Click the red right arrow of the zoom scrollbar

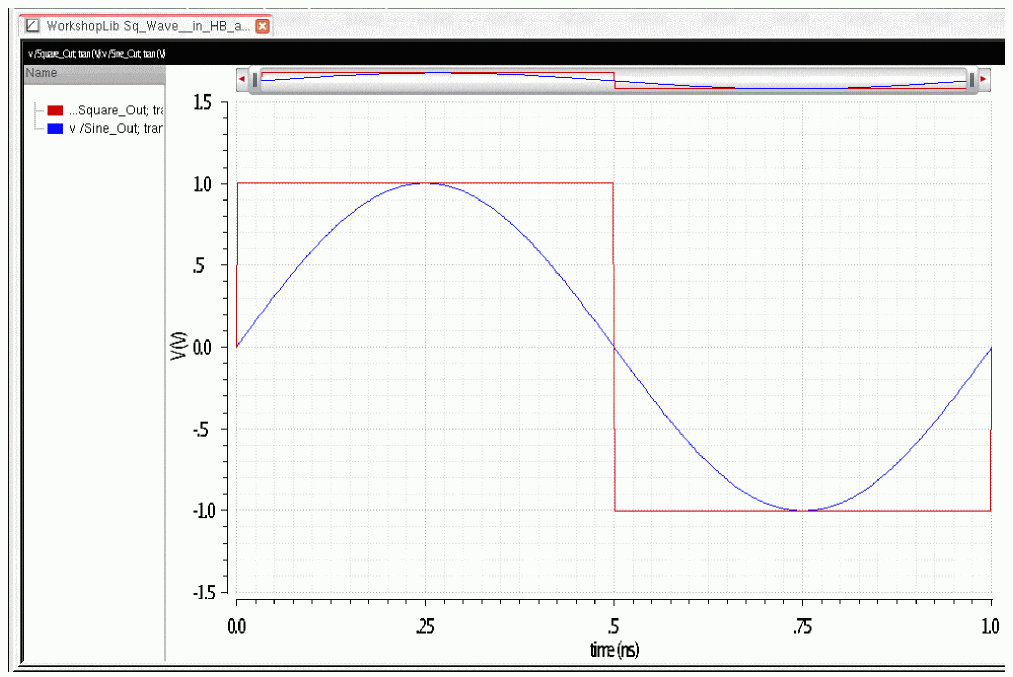(983, 79)
